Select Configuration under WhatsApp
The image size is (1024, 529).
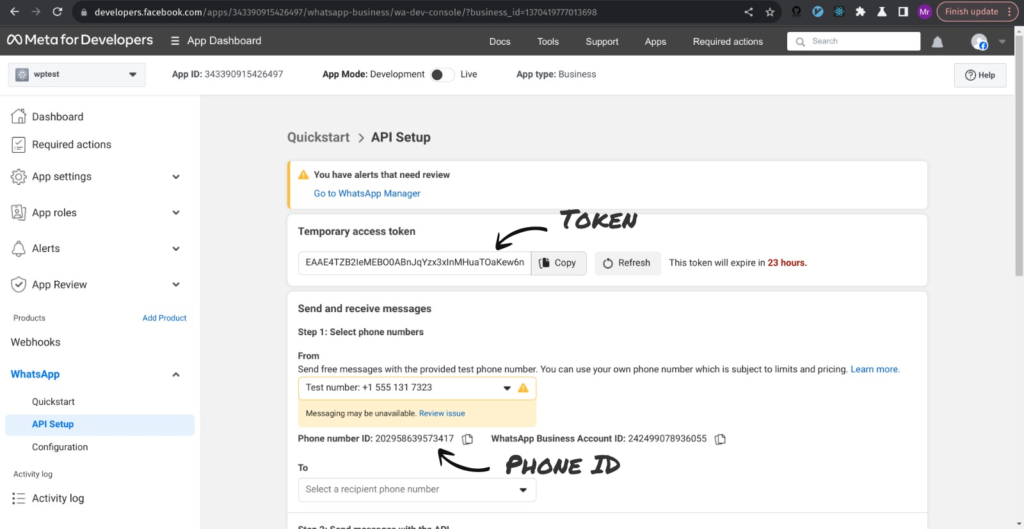click(60, 447)
